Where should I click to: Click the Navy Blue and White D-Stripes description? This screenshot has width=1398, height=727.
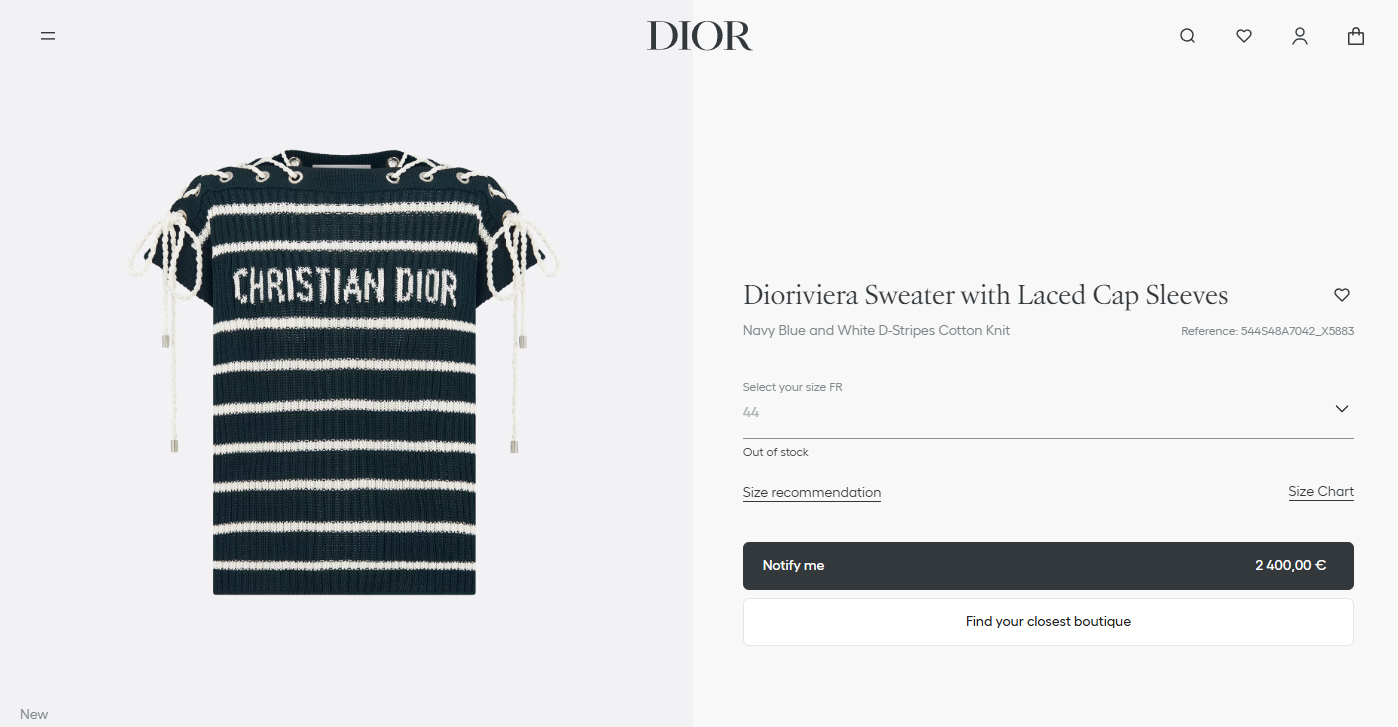tap(876, 330)
